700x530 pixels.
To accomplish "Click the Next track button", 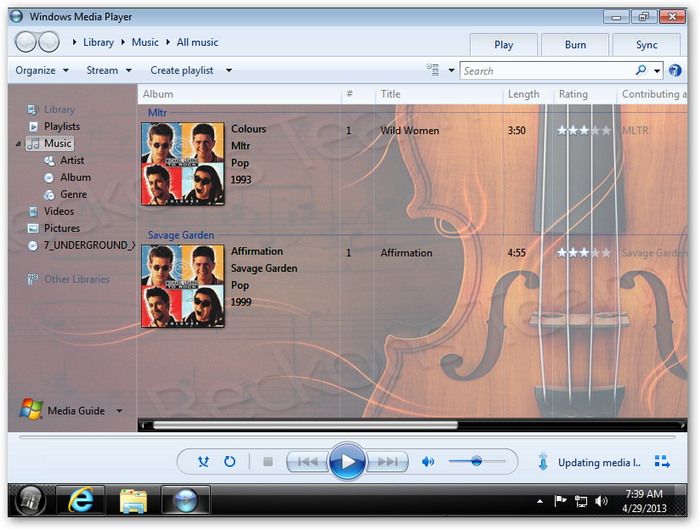I will [x=387, y=462].
